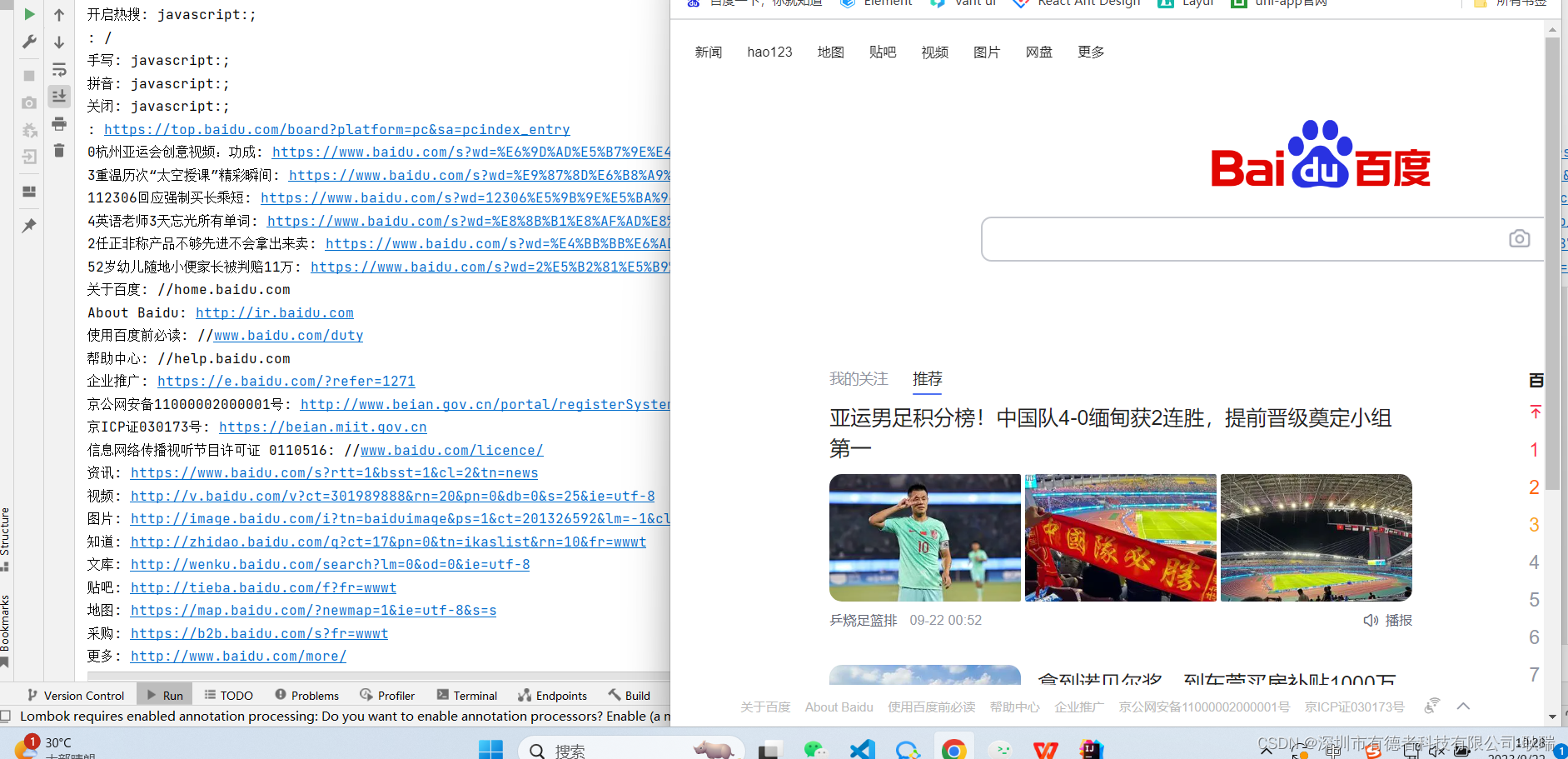Open the Structure side panel tab
This screenshot has width=1568, height=759.
5,538
